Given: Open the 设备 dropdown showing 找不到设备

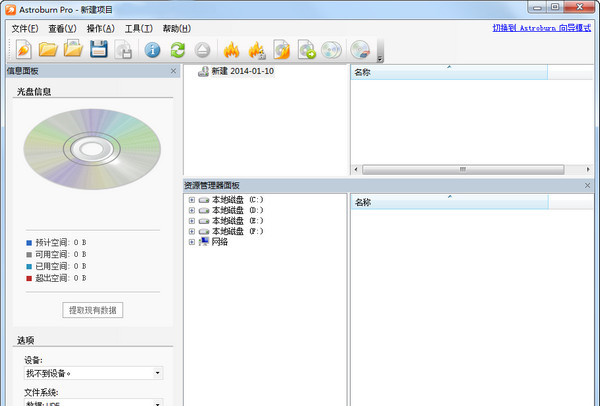Looking at the screenshot, I should [x=94, y=373].
